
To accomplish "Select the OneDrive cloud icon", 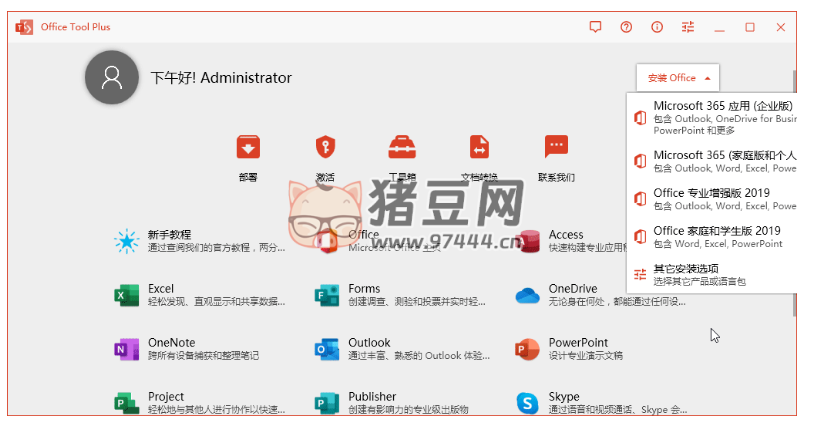I will pyautogui.click(x=527, y=295).
